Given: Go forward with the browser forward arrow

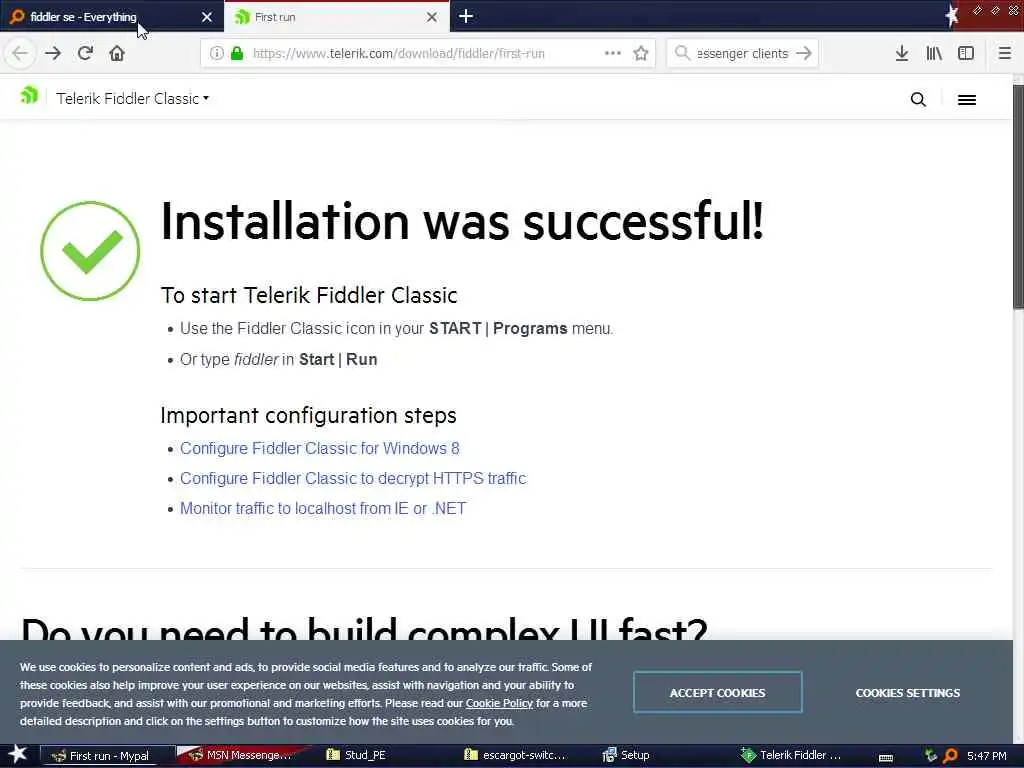Looking at the screenshot, I should tap(53, 54).
